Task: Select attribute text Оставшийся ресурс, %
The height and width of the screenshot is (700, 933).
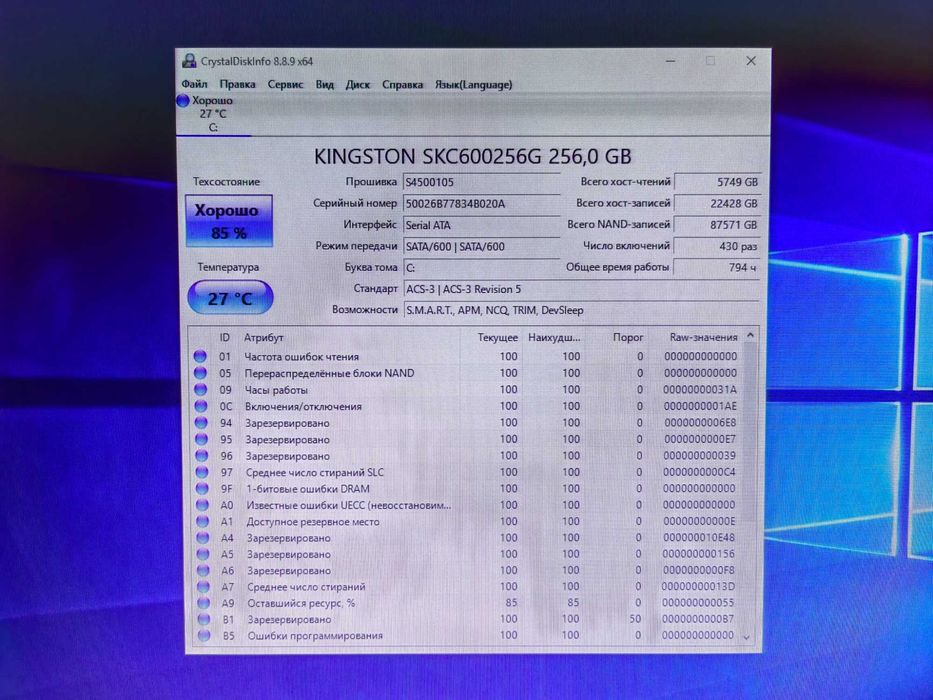Action: click(x=301, y=603)
